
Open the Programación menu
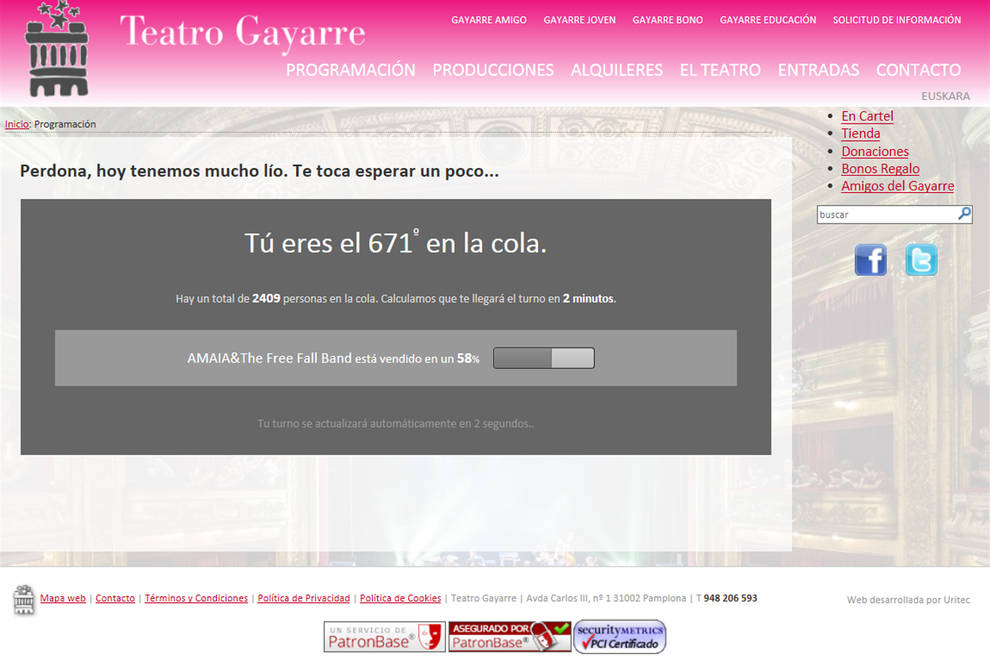click(x=350, y=70)
